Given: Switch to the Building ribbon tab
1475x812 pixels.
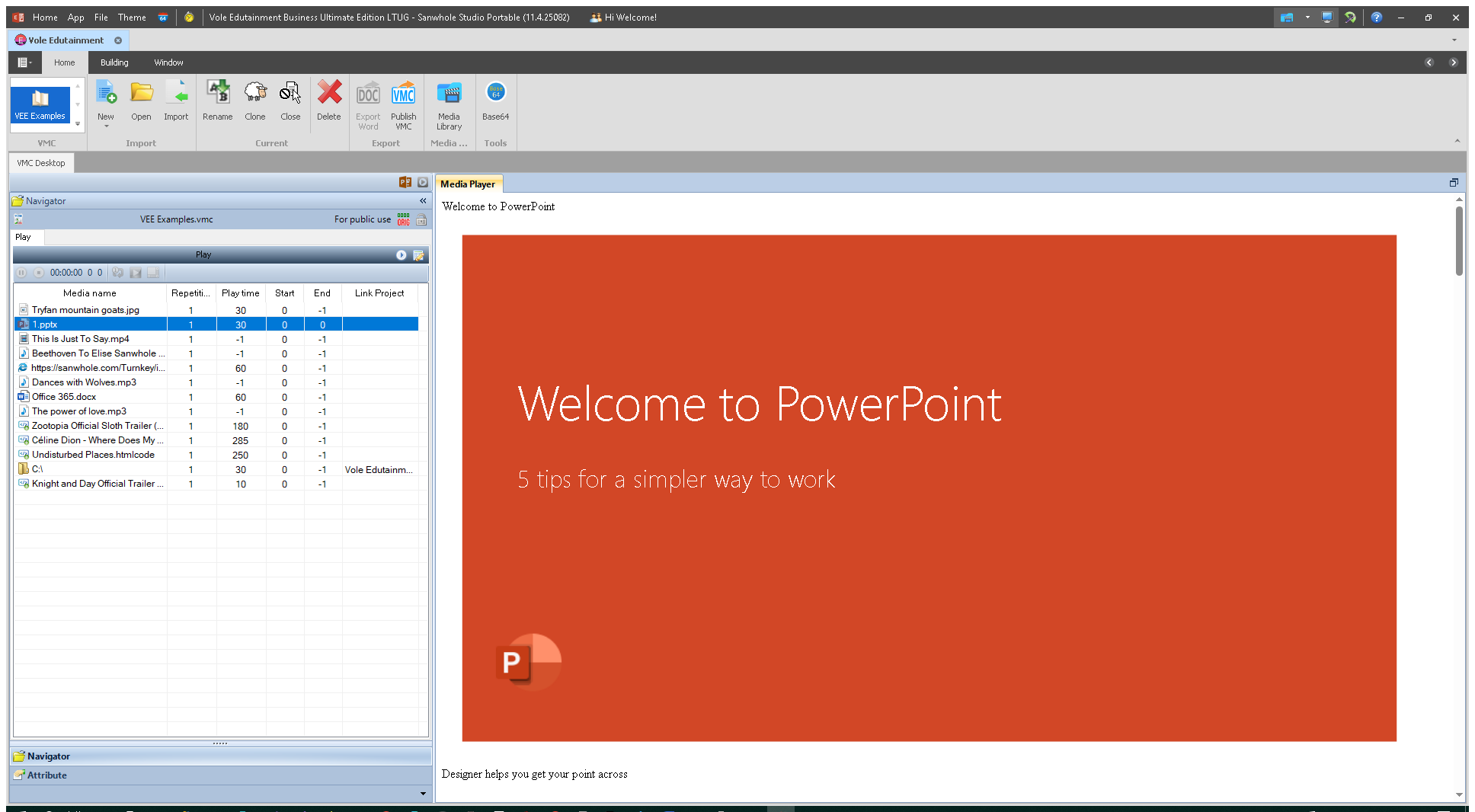Looking at the screenshot, I should click(x=114, y=62).
